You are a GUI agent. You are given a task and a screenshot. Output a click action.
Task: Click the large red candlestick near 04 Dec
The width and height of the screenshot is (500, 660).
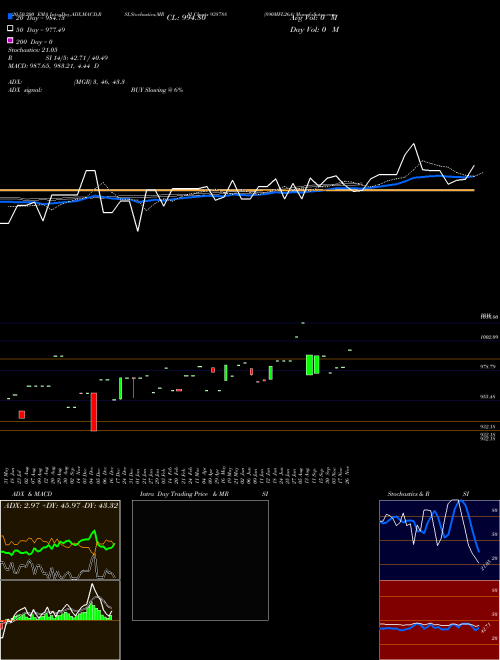click(93, 412)
